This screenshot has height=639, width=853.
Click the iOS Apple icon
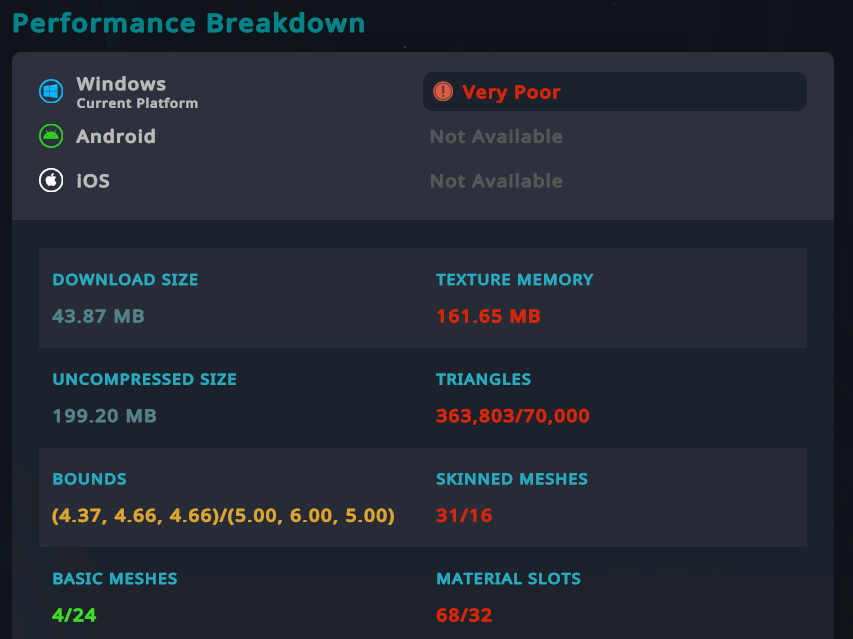tap(51, 181)
